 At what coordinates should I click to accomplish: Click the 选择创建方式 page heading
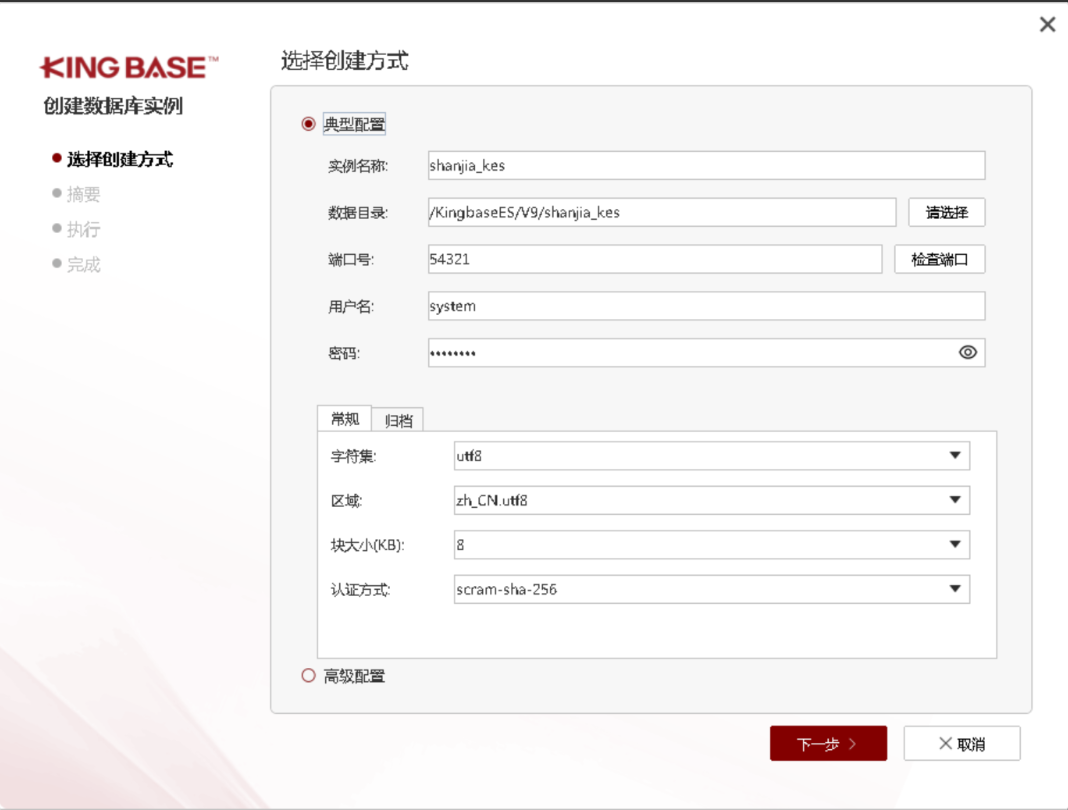click(x=345, y=61)
